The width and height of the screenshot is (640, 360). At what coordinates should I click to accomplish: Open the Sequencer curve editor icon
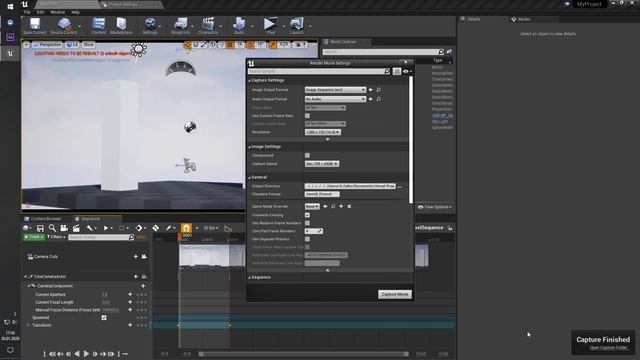pyautogui.click(x=228, y=228)
